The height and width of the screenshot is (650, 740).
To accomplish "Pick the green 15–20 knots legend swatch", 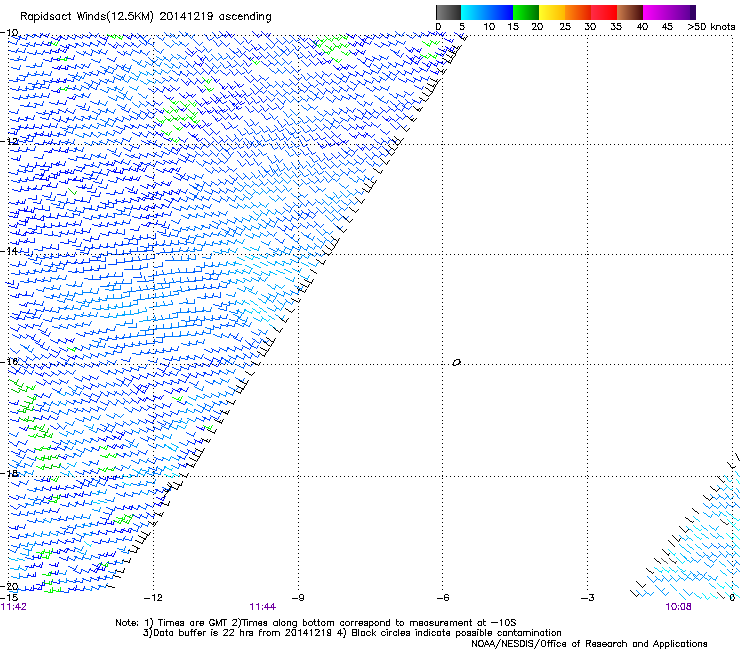I will [x=526, y=12].
